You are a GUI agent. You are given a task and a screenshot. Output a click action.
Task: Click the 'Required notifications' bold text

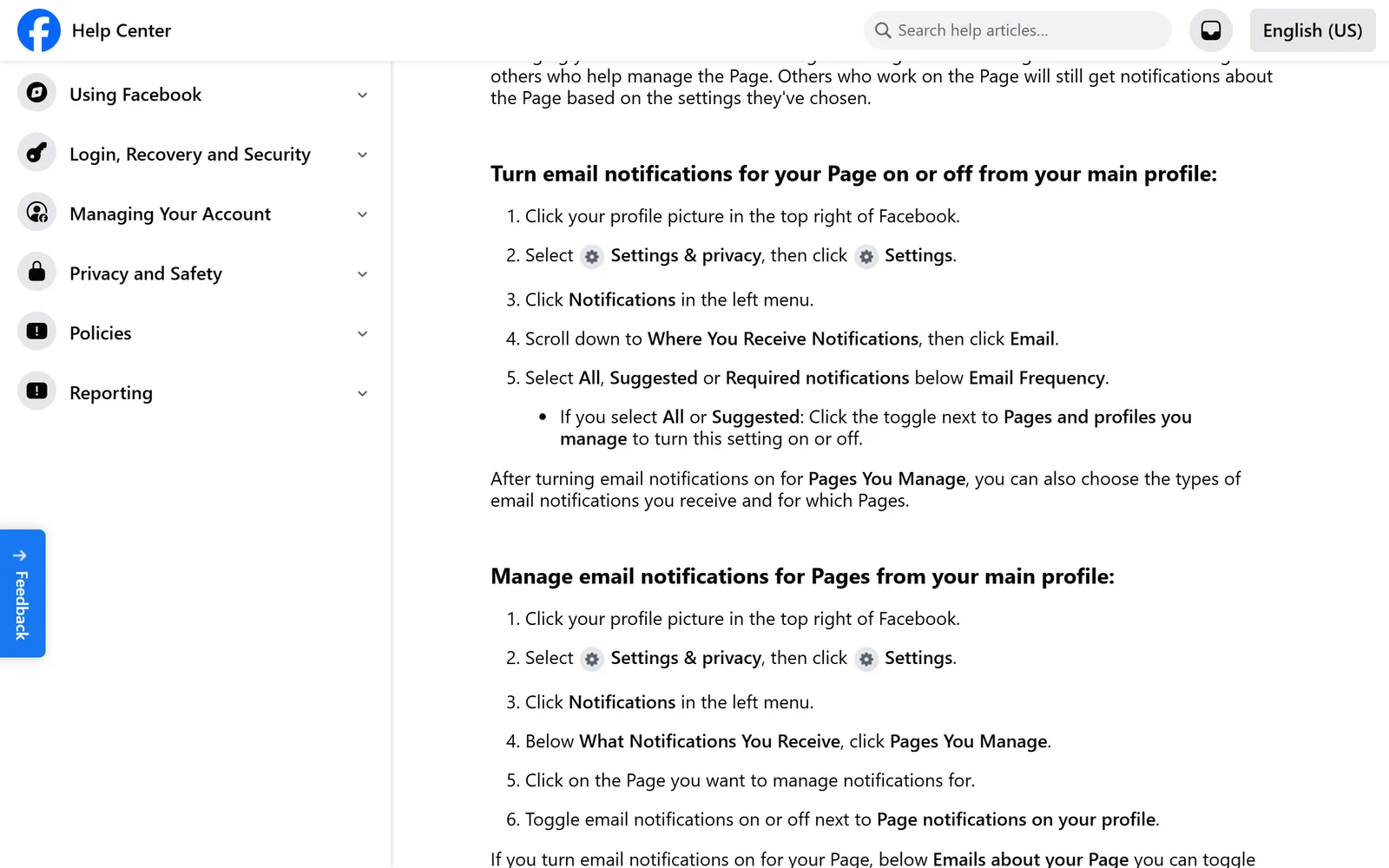click(x=817, y=378)
